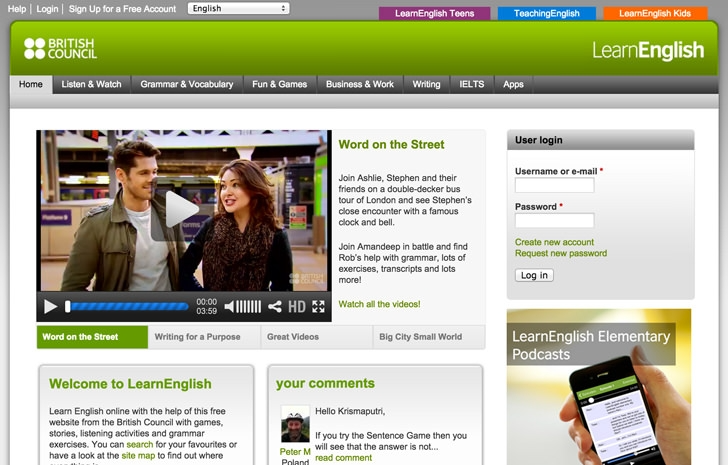Click Create new account link

554,242
